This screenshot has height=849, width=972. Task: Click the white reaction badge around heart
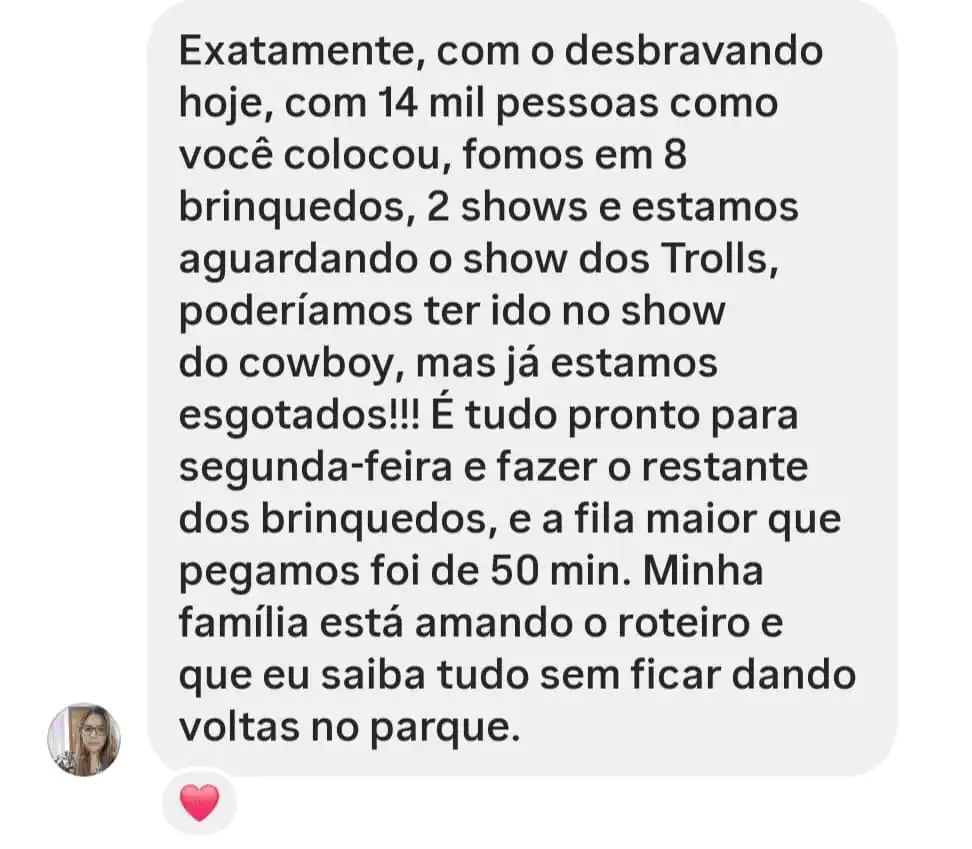click(199, 803)
